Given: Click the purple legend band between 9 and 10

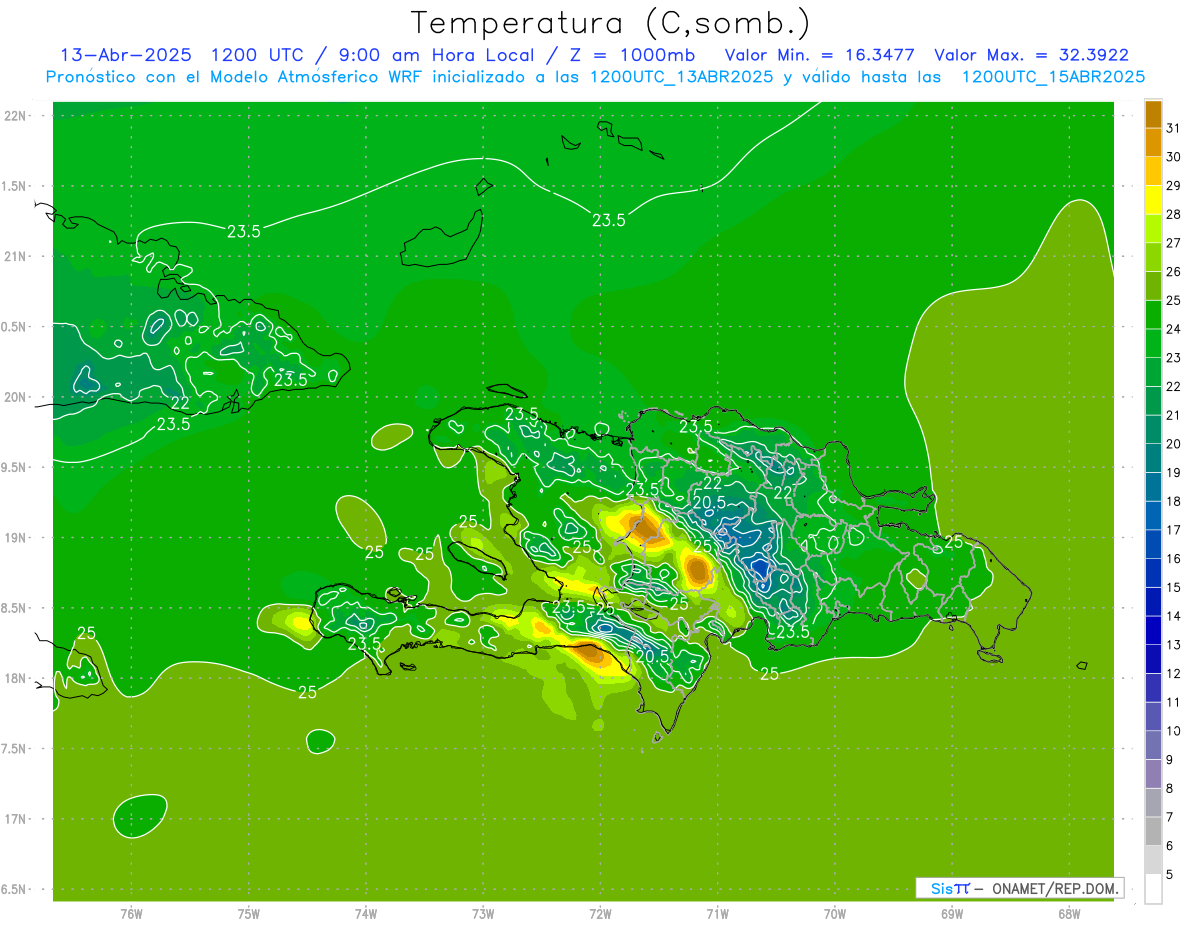Looking at the screenshot, I should coord(1153,745).
